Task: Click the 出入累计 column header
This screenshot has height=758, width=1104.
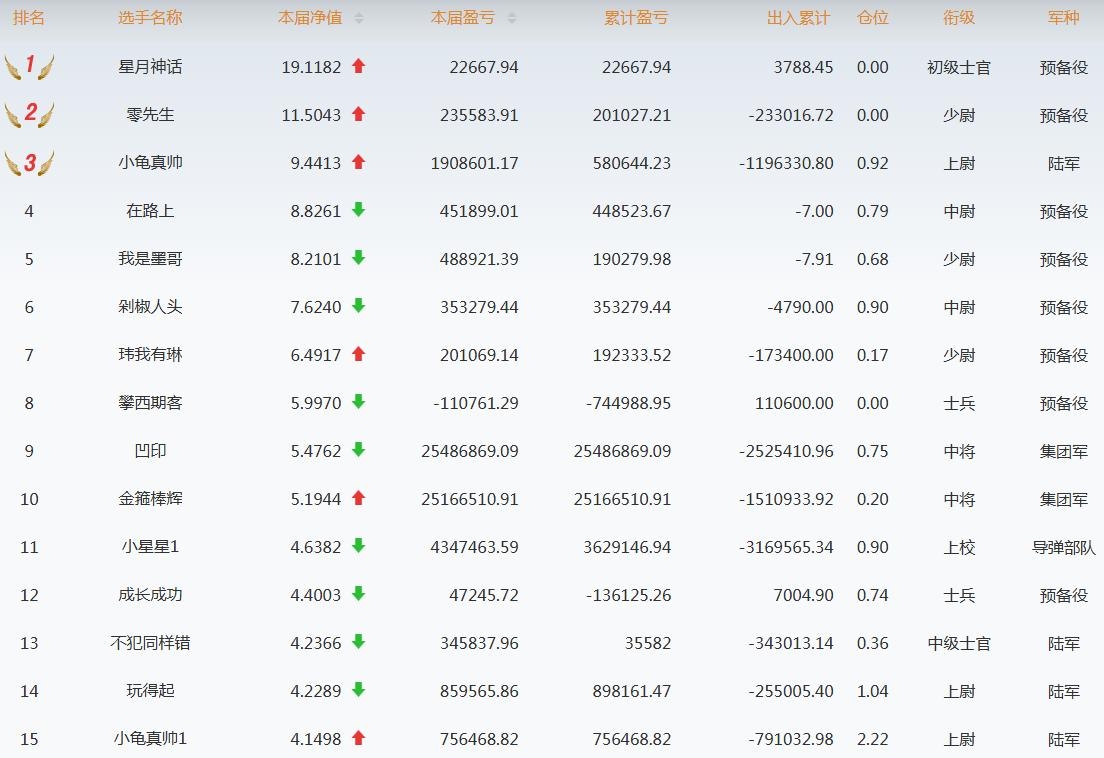Action: 798,18
